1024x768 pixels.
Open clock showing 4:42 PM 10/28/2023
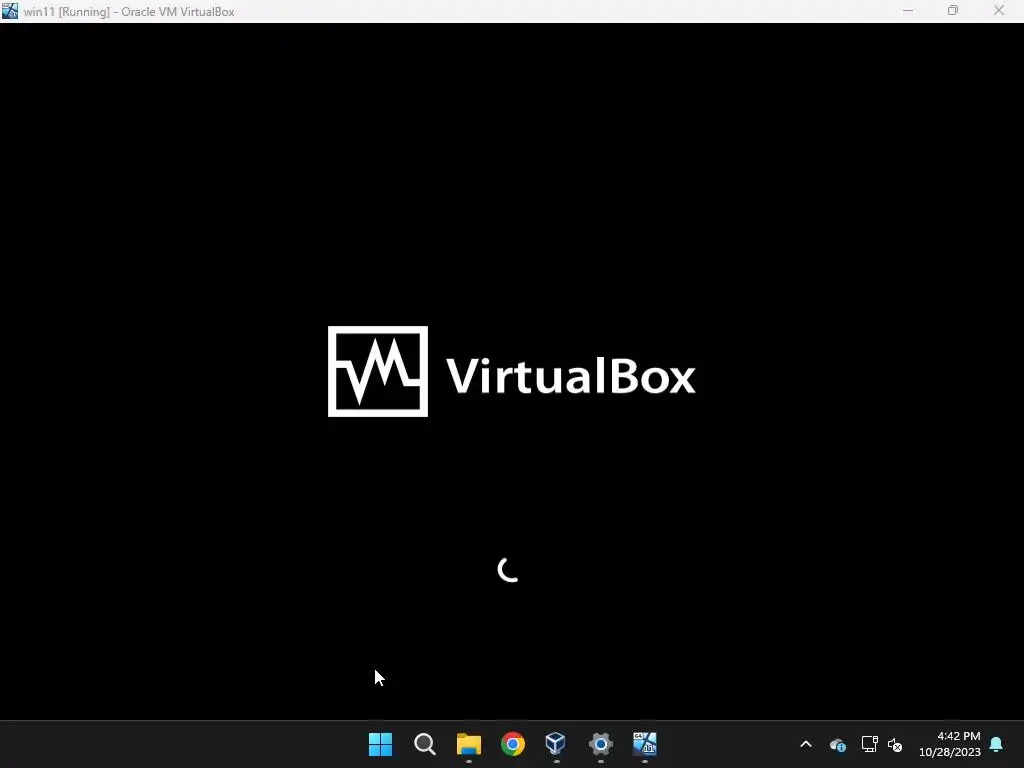(950, 744)
